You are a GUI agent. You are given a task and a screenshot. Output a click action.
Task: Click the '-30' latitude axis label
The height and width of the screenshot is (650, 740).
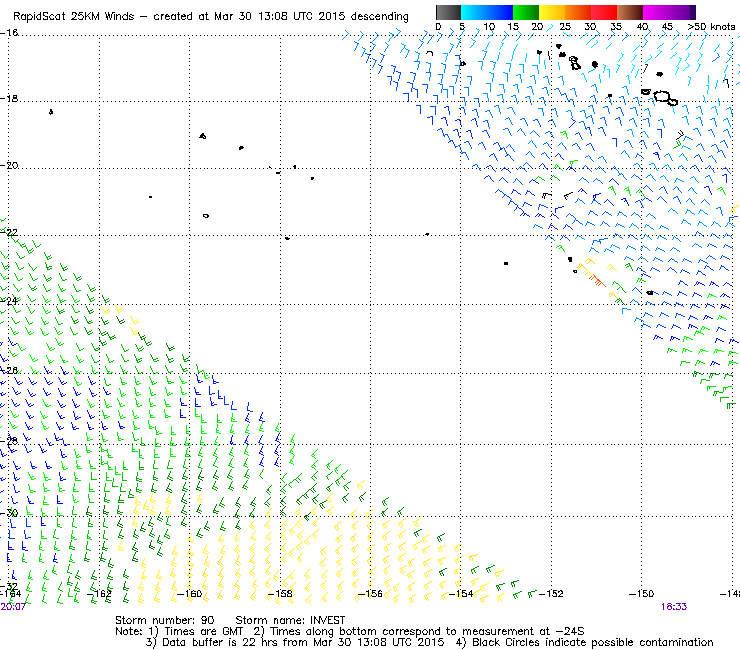[9, 513]
